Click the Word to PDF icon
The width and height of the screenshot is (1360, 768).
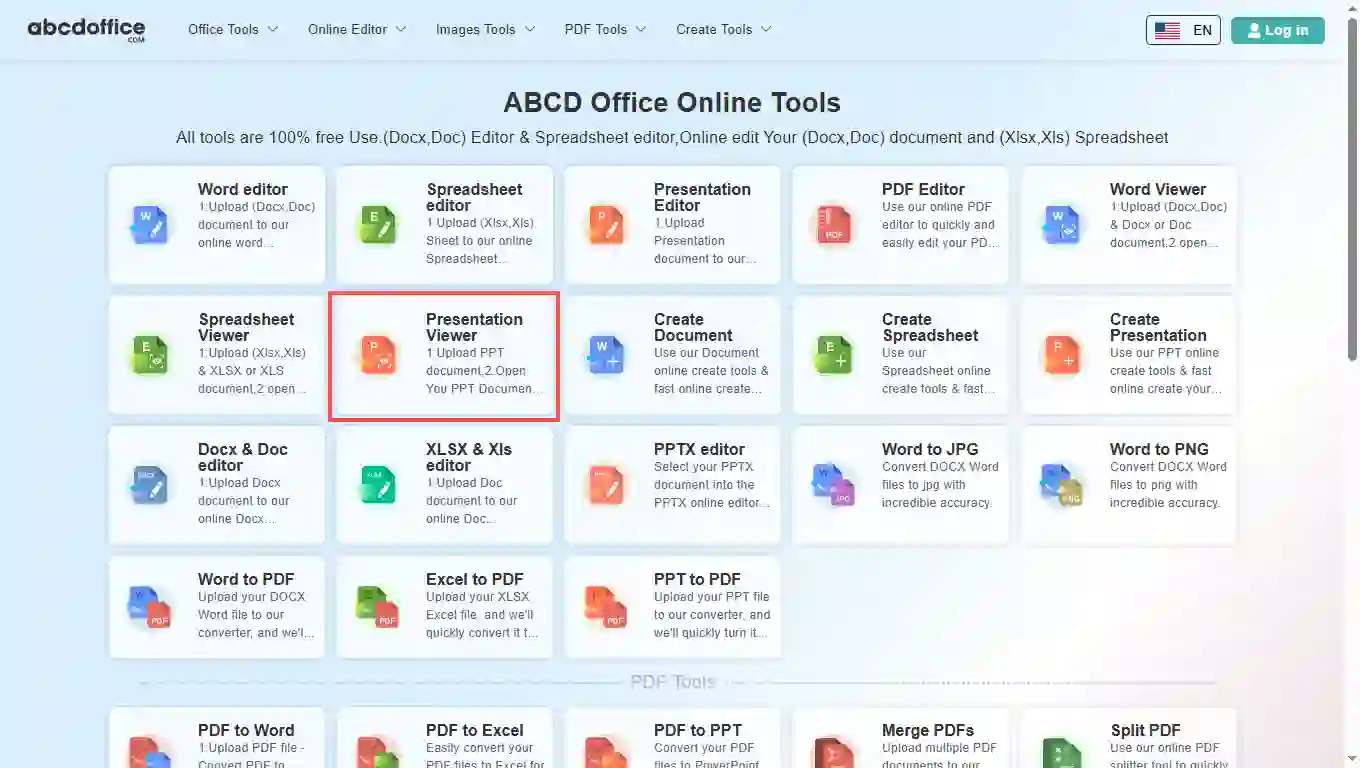150,607
